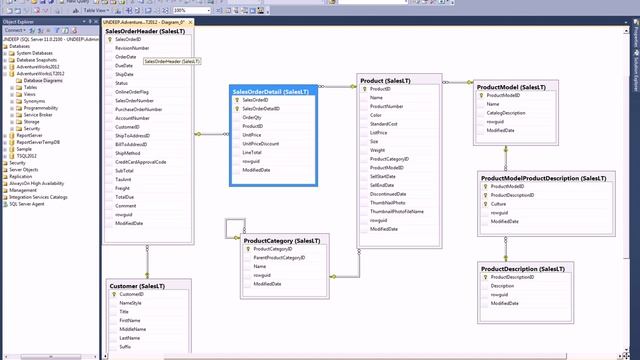Click the Culture column key icon
Viewport: 640px width, 360px height.
click(485, 204)
